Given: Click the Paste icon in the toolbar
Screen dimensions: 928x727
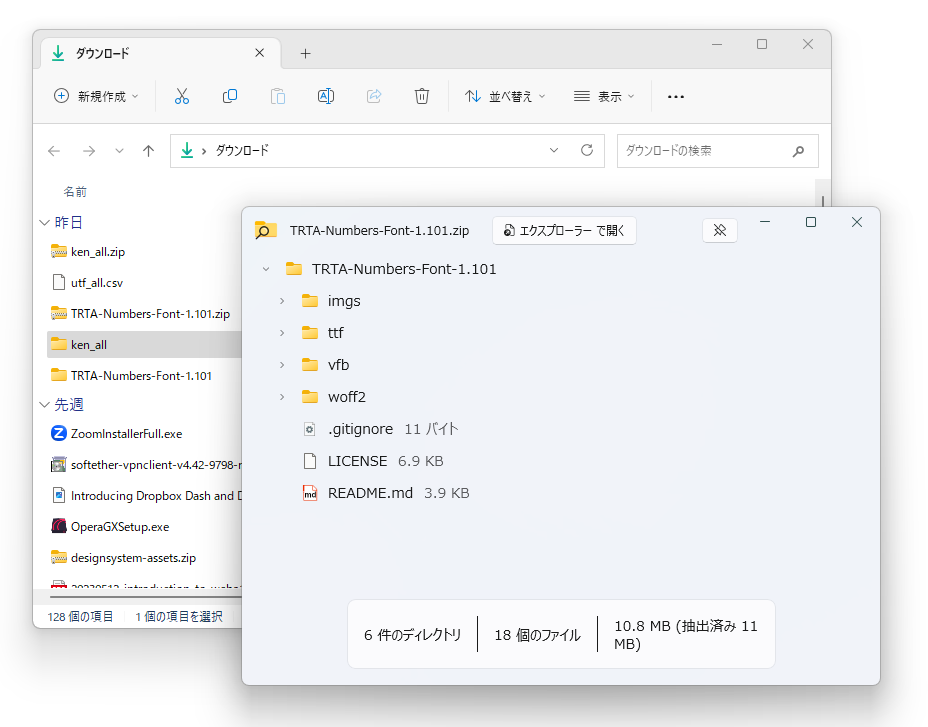Looking at the screenshot, I should pos(278,96).
